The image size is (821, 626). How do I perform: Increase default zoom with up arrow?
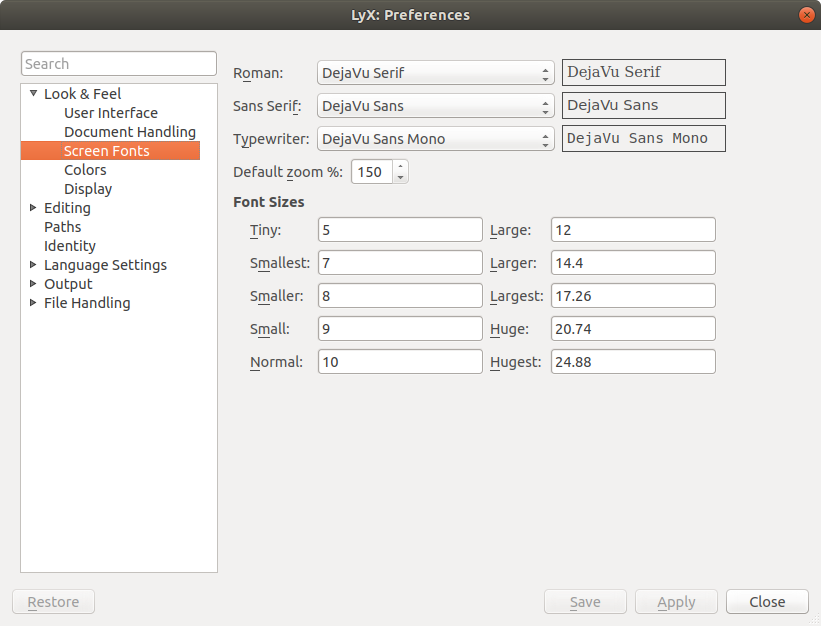pos(400,166)
